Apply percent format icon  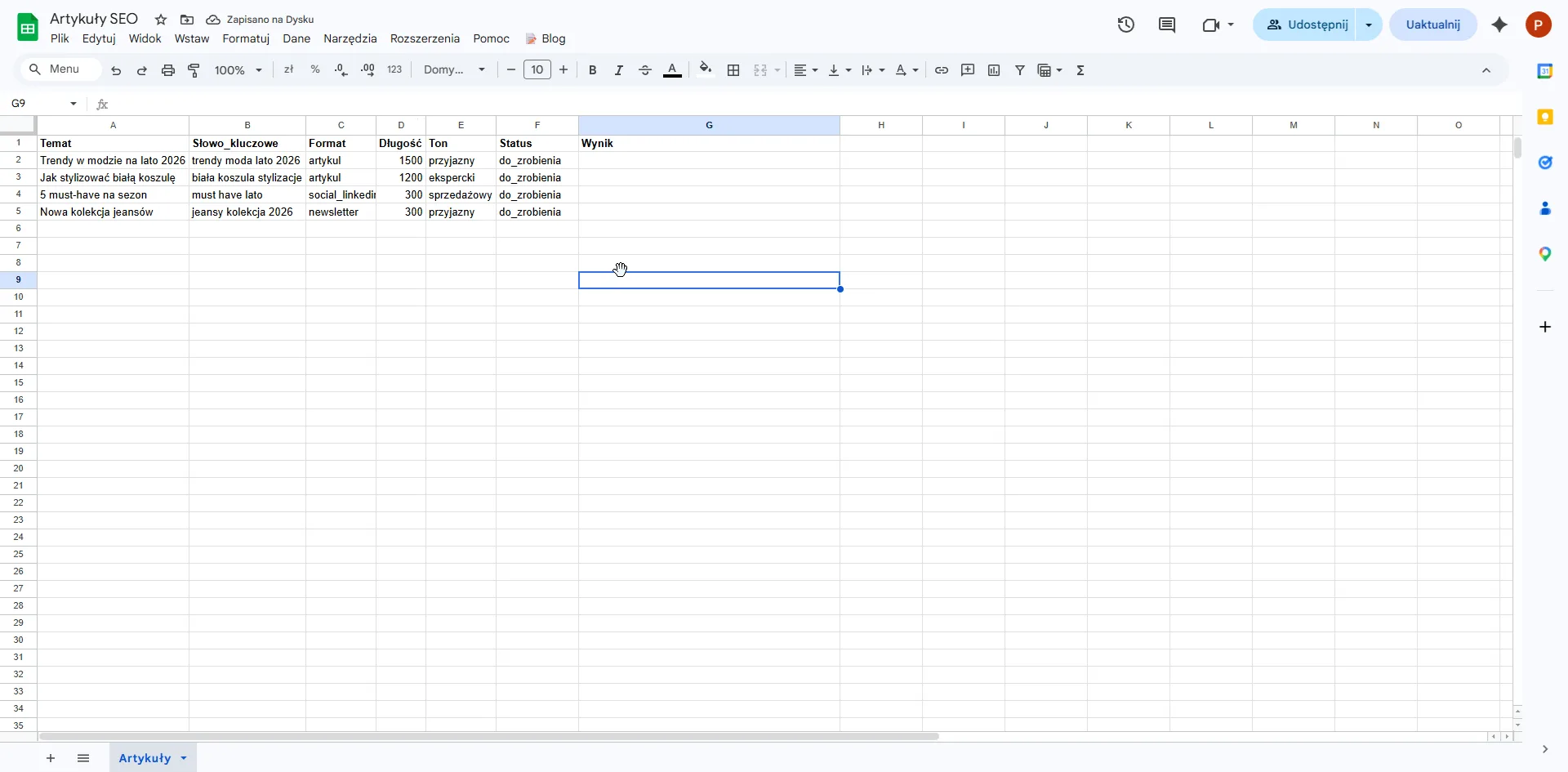[315, 70]
